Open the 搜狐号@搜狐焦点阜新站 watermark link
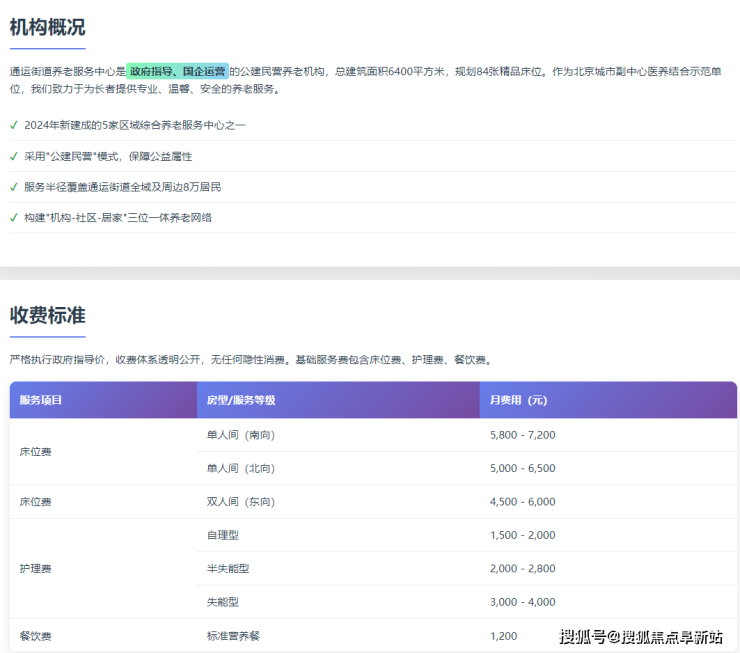The width and height of the screenshot is (740, 653). point(640,637)
